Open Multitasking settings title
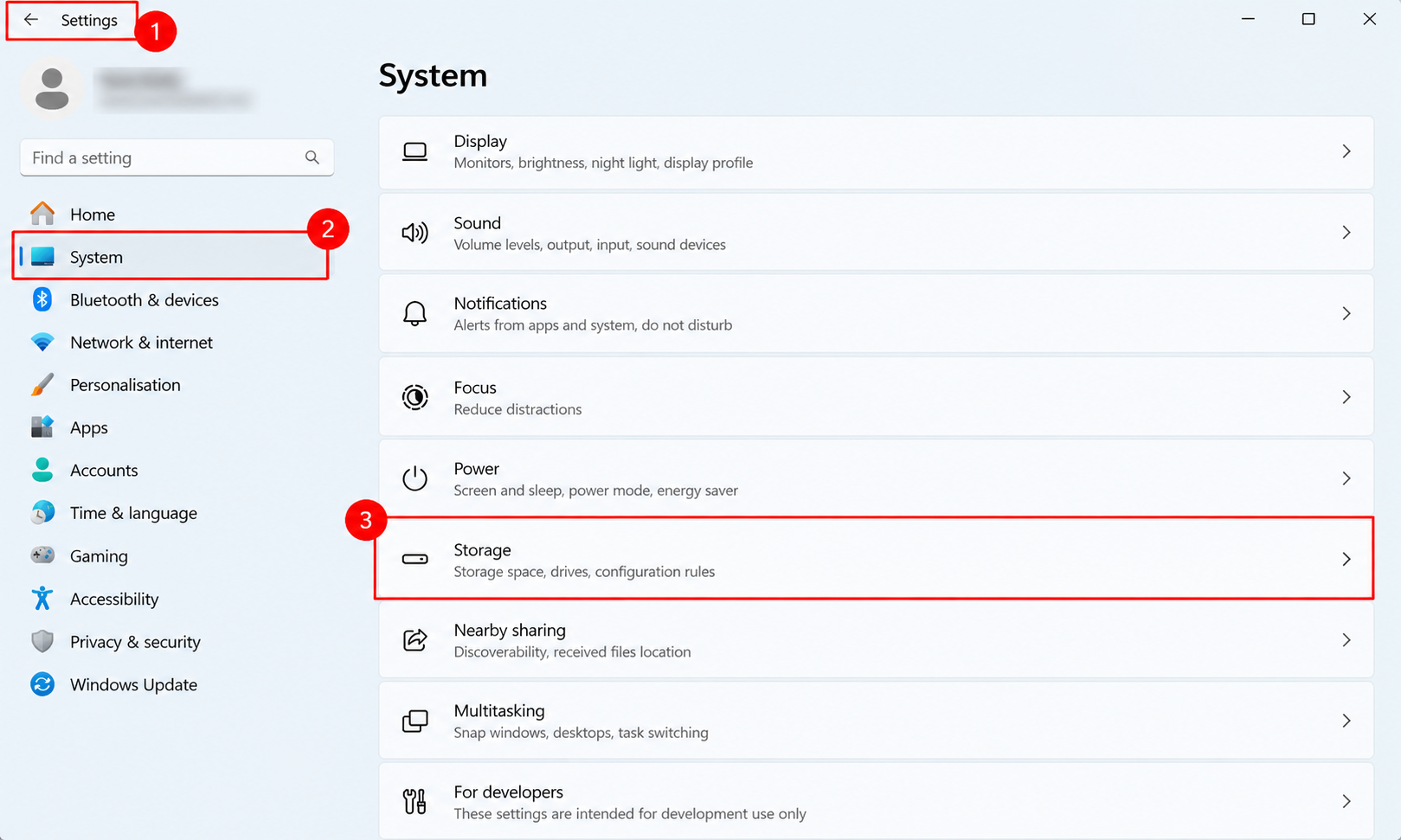1401x840 pixels. pos(499,710)
